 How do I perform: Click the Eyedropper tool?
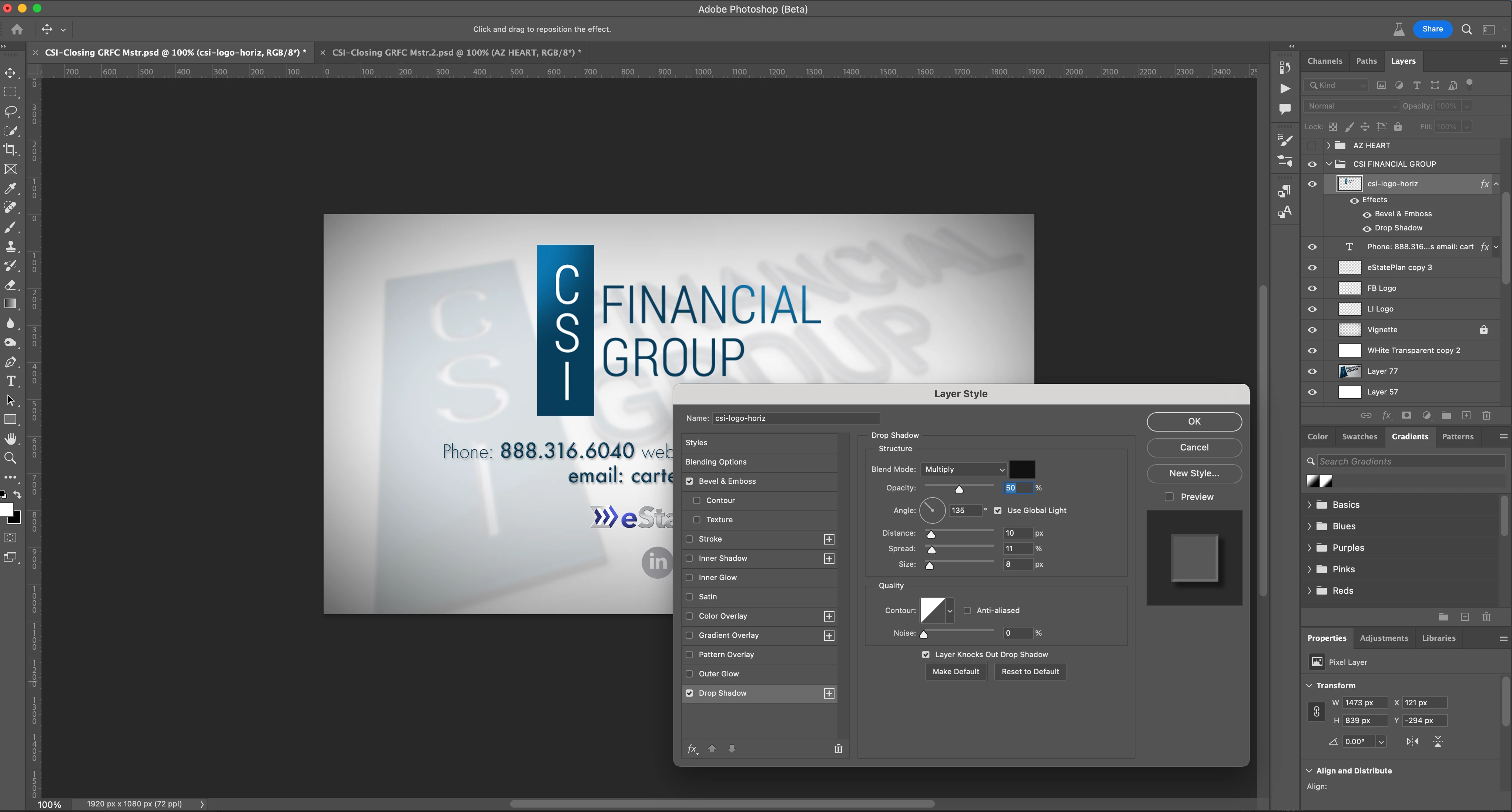point(11,189)
